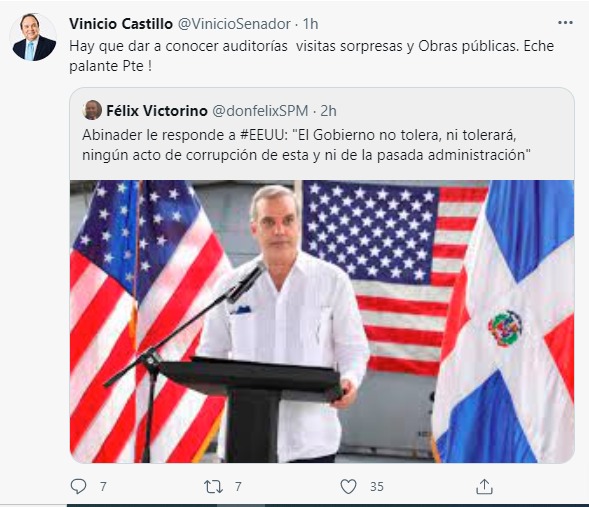Open Félix Victorino's small avatar
This screenshot has width=589, height=507.
[x=92, y=110]
